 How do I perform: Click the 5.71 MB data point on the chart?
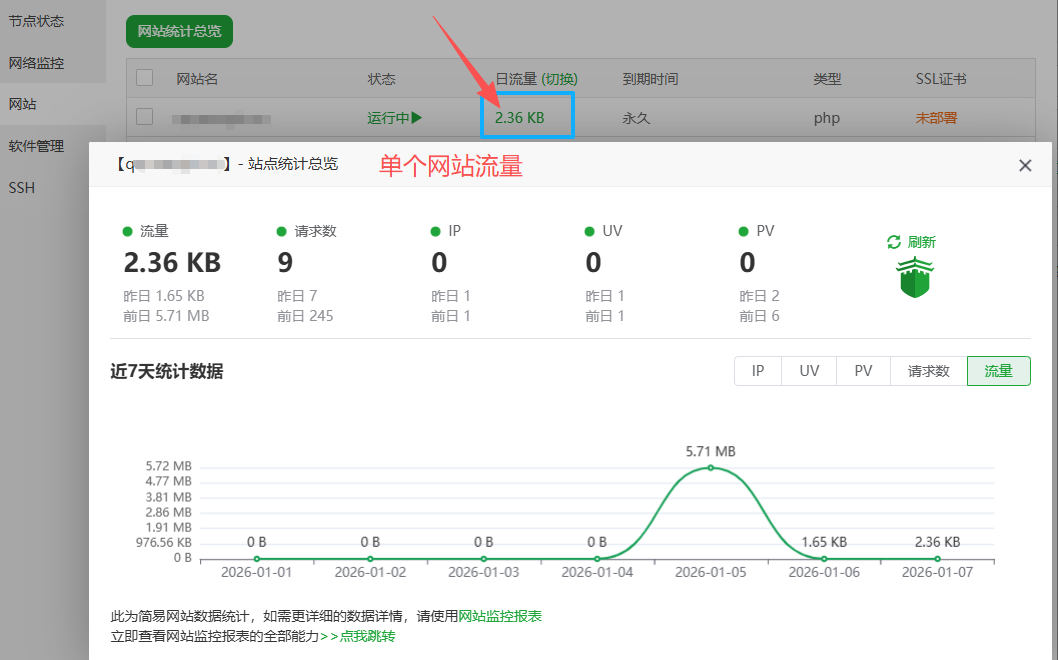click(710, 467)
